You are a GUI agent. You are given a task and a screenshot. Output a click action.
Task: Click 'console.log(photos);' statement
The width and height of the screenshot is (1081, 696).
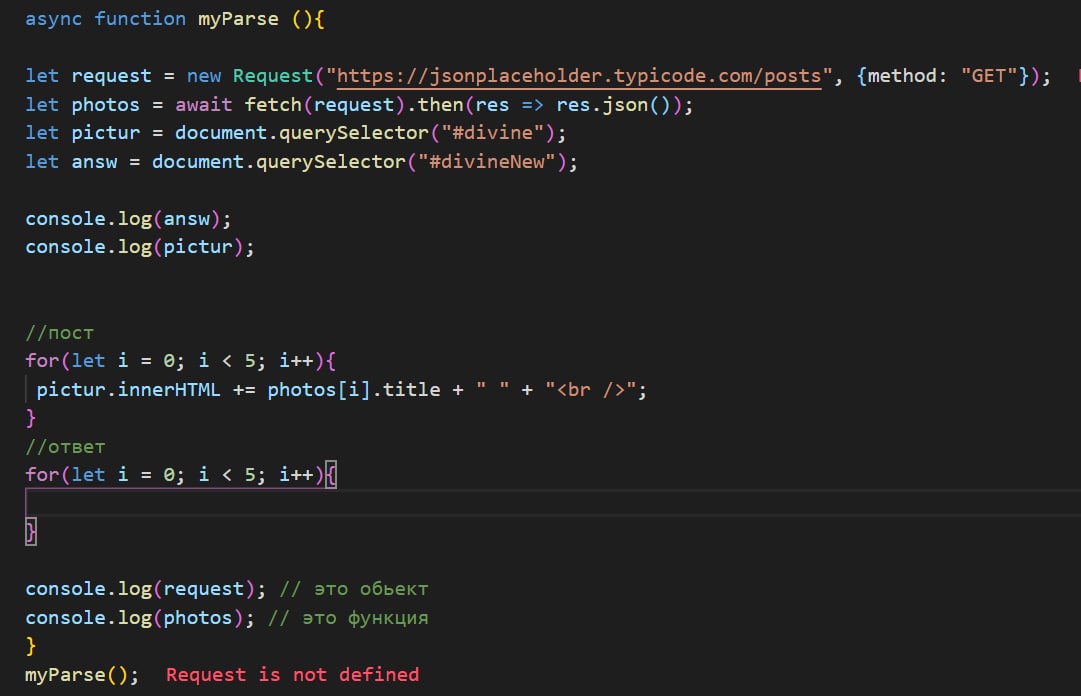tap(140, 618)
